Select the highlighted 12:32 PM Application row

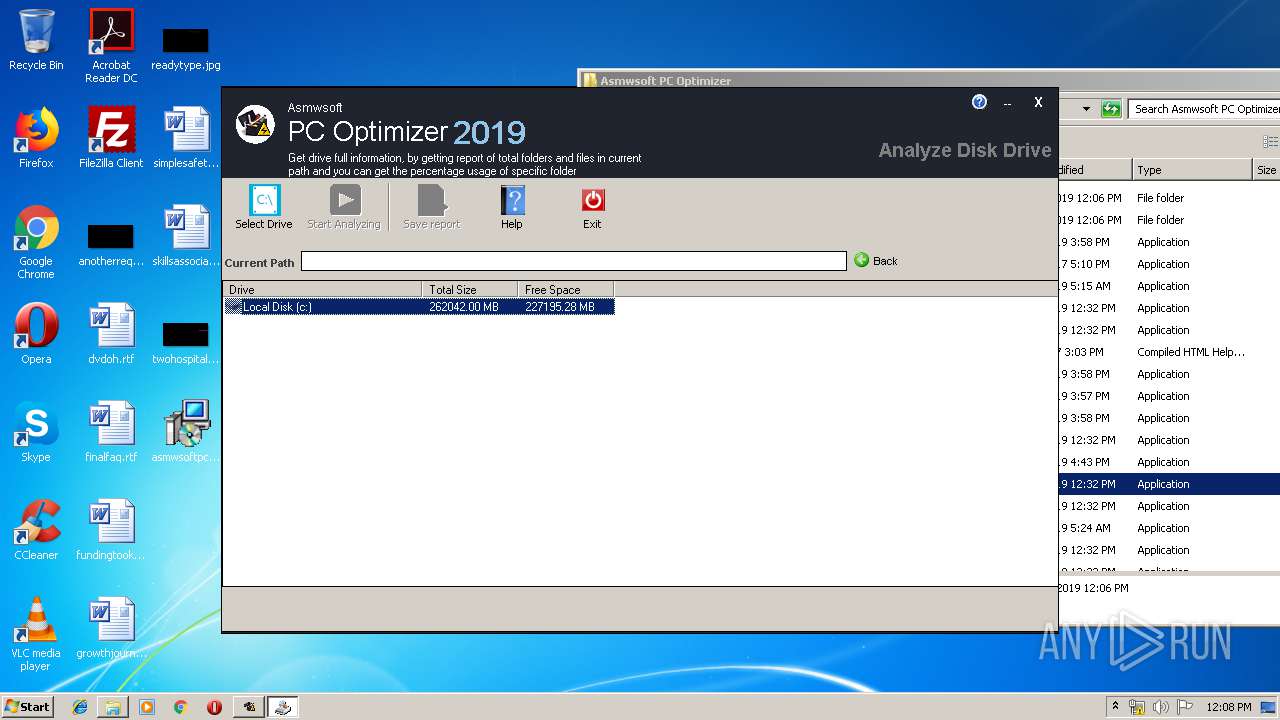pyautogui.click(x=1169, y=484)
